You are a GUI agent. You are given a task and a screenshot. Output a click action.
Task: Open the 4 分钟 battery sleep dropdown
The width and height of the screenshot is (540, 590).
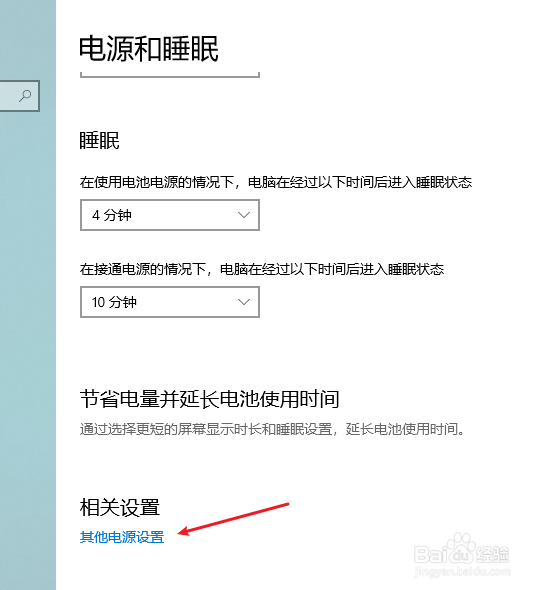click(170, 215)
